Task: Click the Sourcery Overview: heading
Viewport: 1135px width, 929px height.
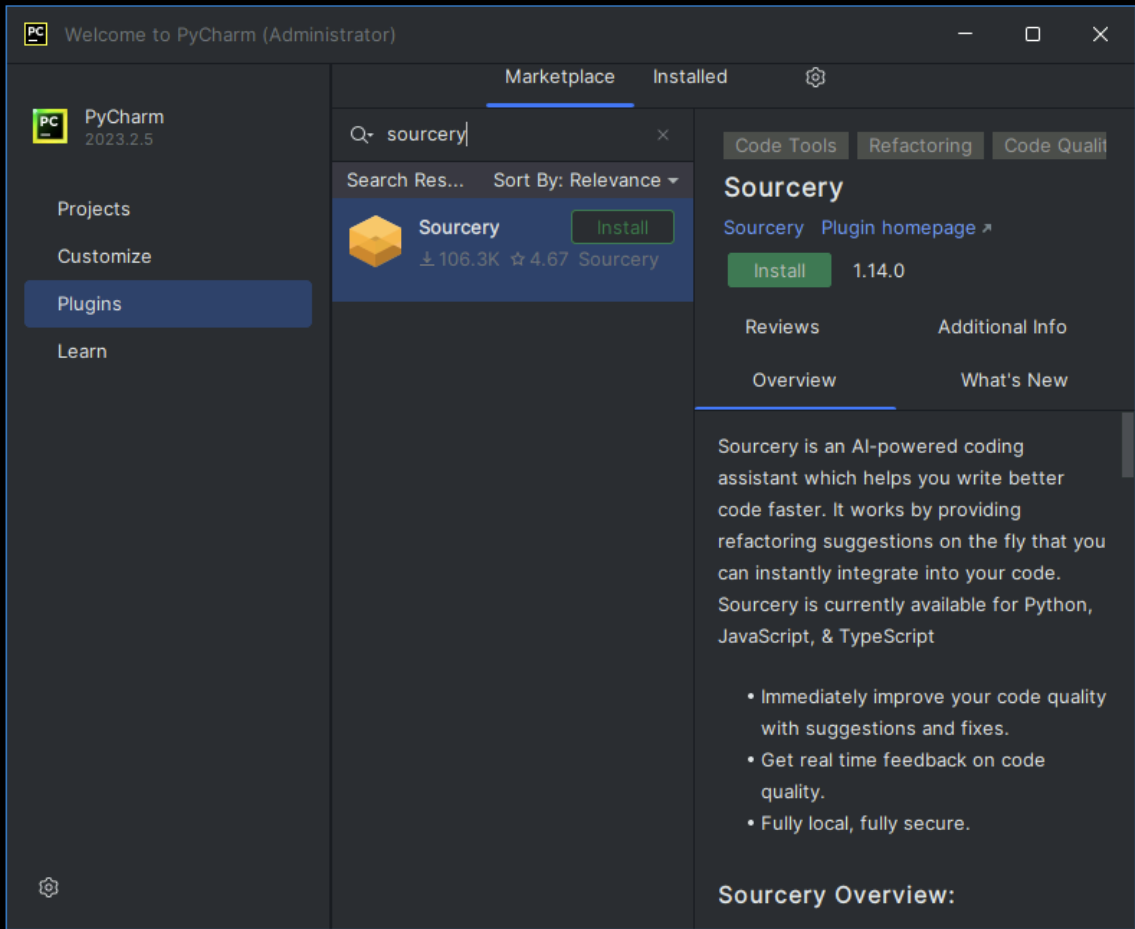Action: [836, 895]
